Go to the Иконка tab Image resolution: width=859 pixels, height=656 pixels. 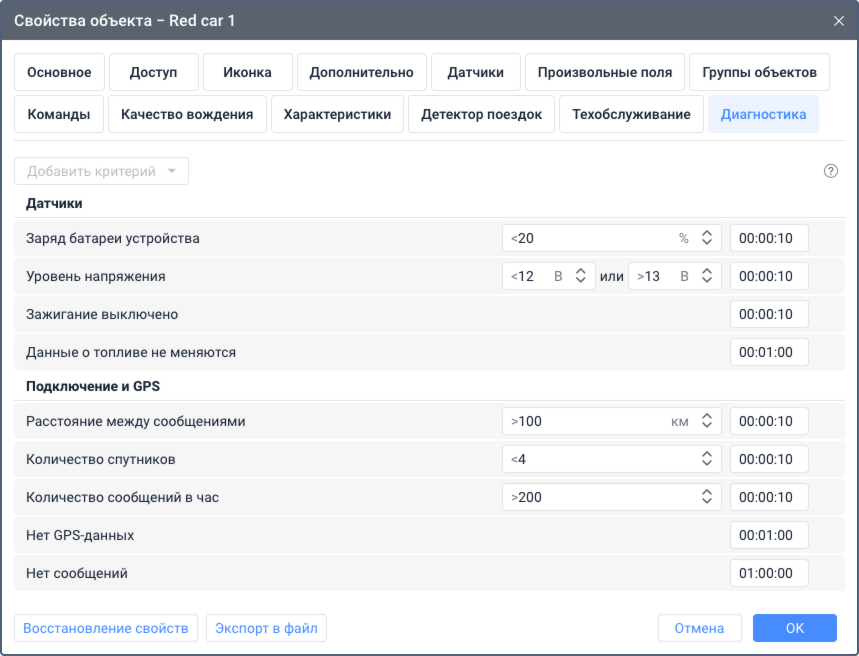click(x=247, y=72)
